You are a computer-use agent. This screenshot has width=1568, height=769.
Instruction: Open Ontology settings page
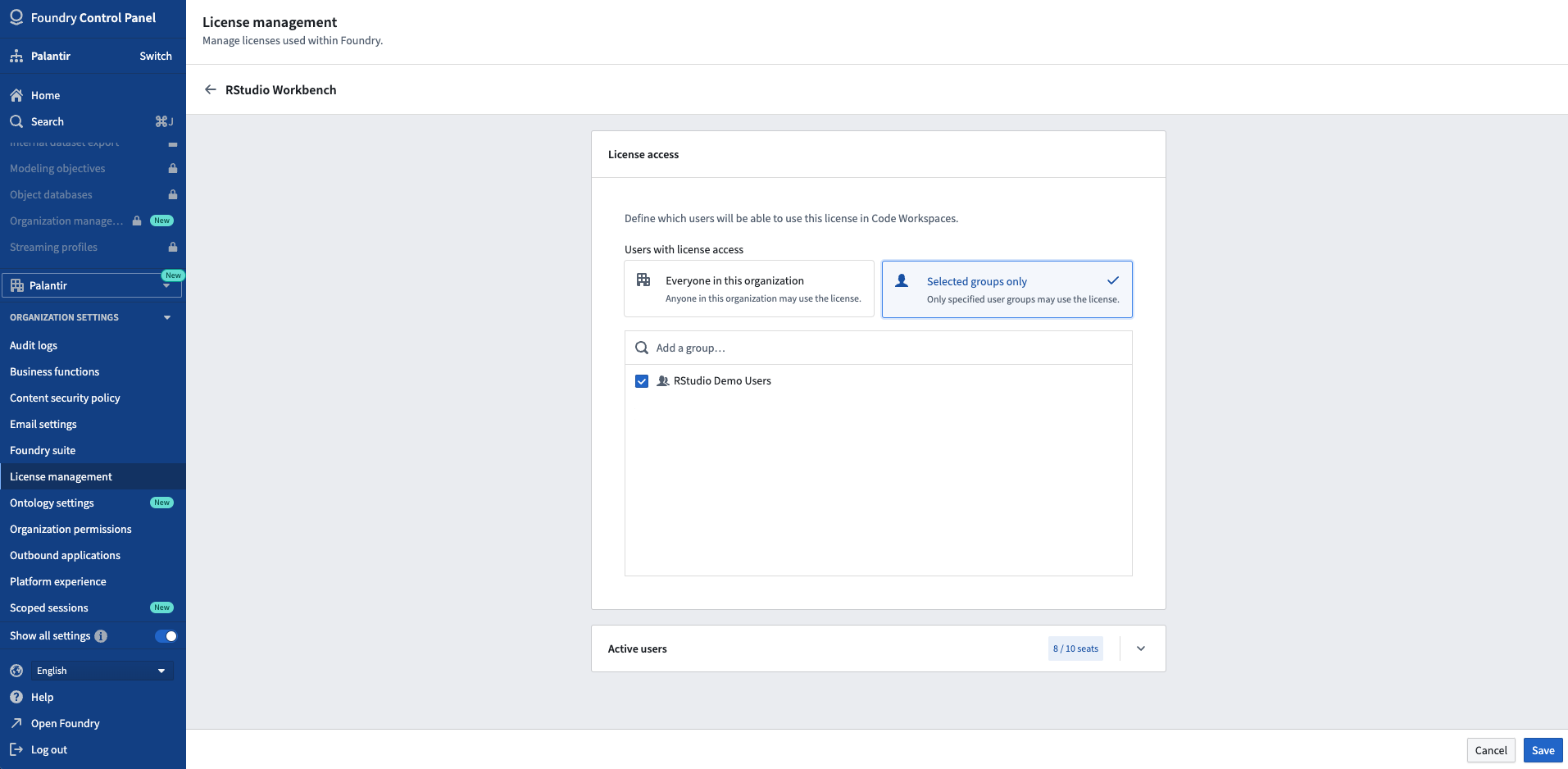click(52, 503)
